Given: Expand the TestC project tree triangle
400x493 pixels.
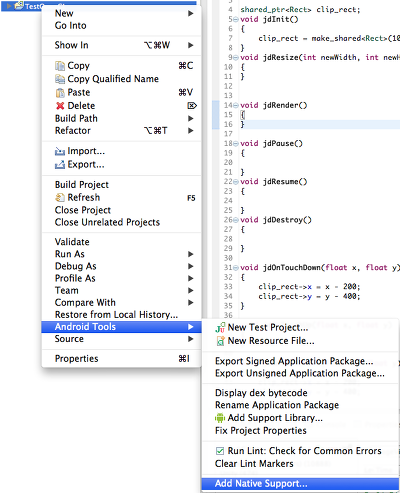Looking at the screenshot, I should (9, 6).
